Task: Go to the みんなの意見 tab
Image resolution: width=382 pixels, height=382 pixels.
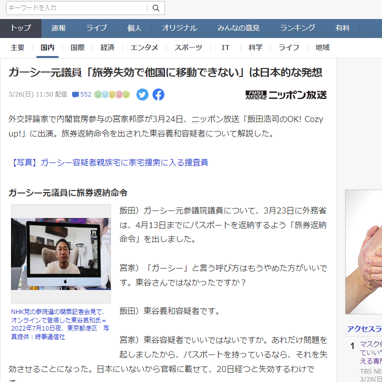Action: tap(239, 28)
